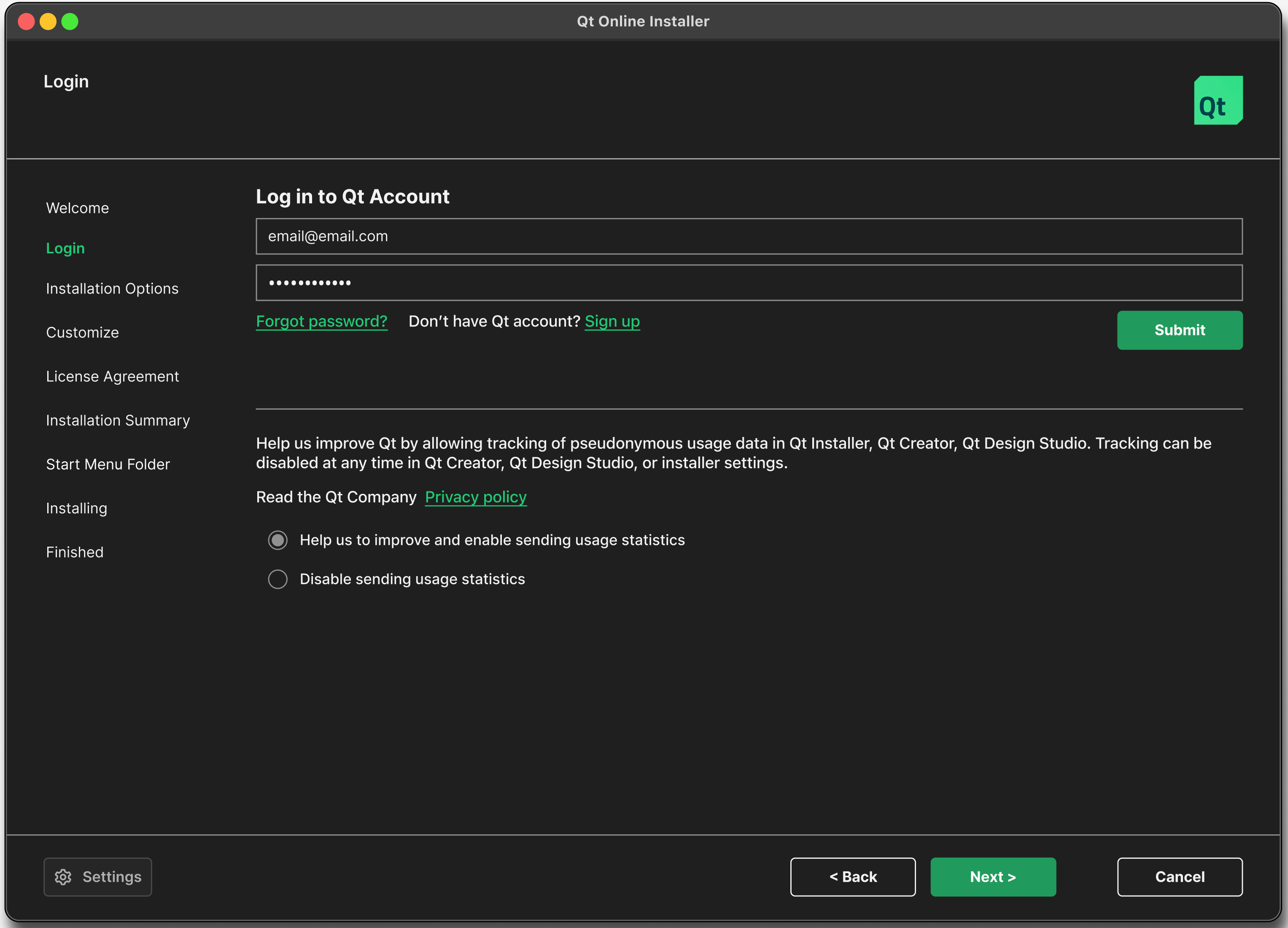The width and height of the screenshot is (1288, 928).
Task: Open the Forgot password link
Action: pos(321,321)
